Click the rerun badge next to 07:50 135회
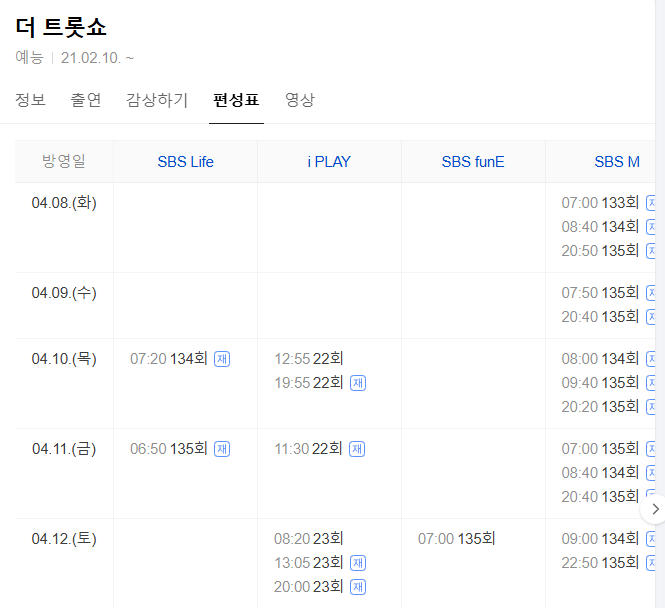The image size is (665, 608). coord(651,293)
